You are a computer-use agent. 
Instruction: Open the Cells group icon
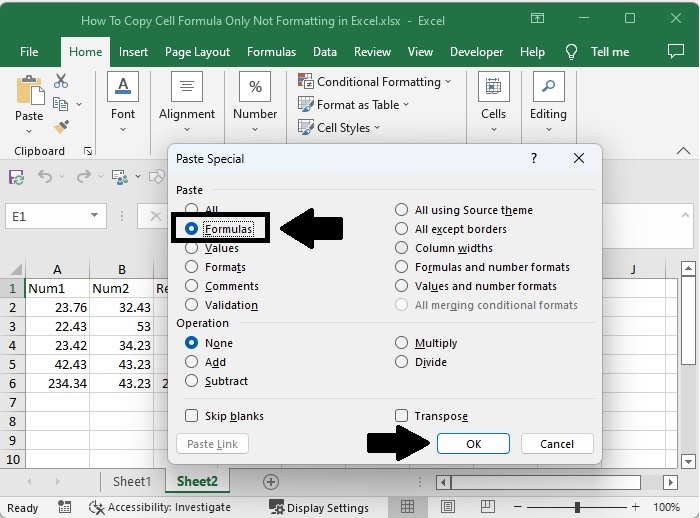(493, 86)
